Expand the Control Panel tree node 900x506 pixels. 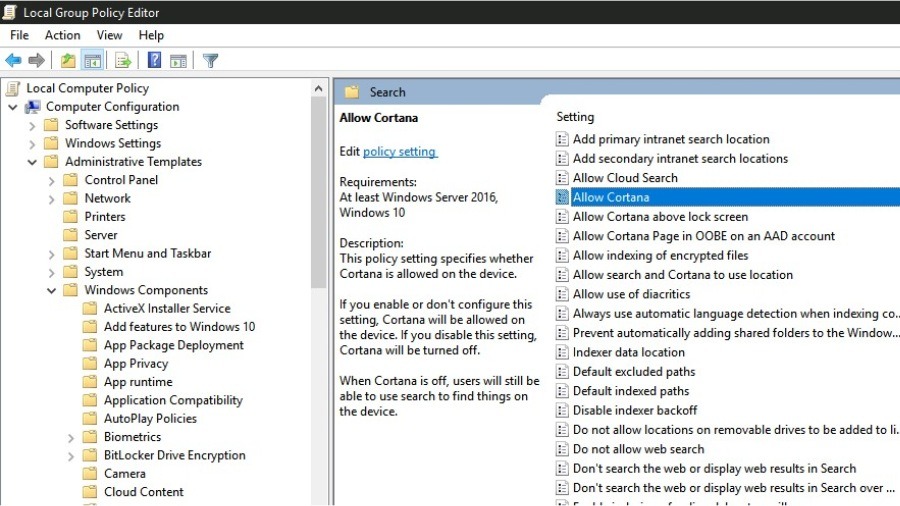tap(52, 181)
